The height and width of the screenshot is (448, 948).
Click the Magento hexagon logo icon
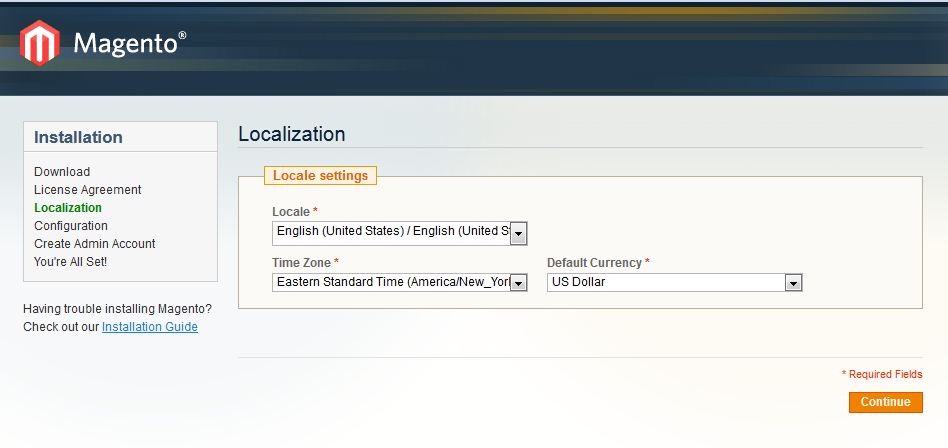(x=39, y=42)
